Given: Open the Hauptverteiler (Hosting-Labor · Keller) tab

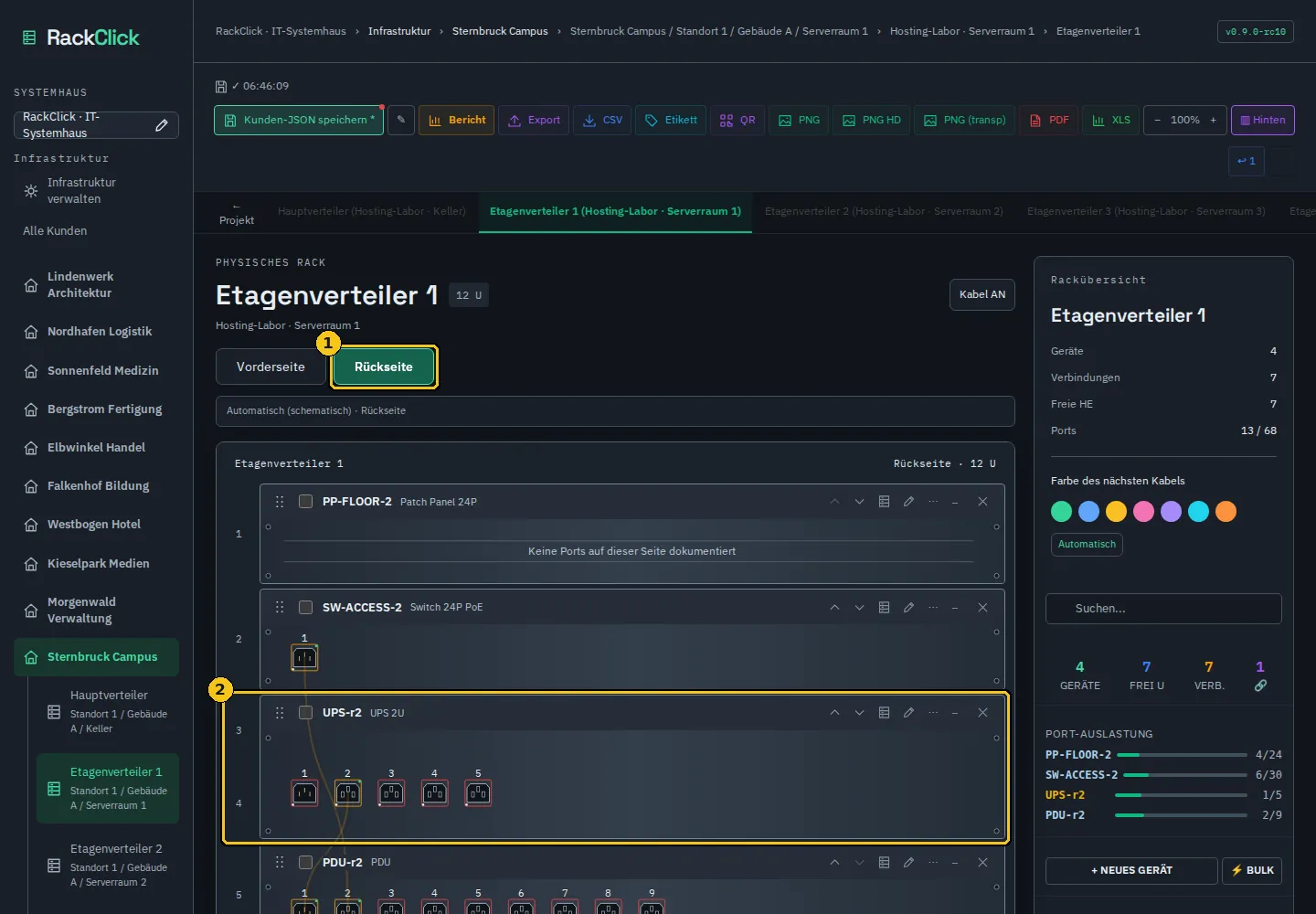Looking at the screenshot, I should 372,211.
